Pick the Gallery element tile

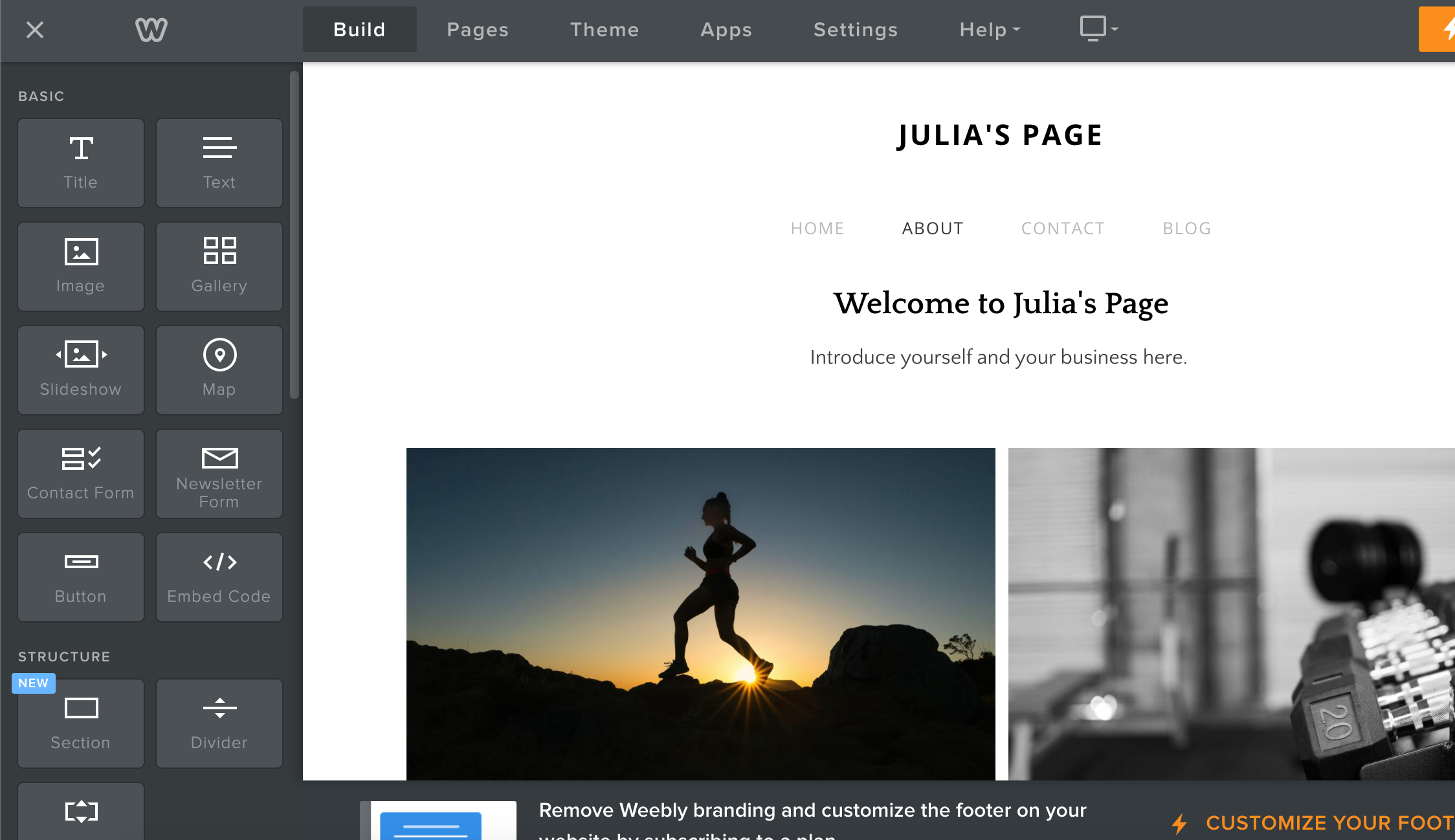tap(219, 267)
